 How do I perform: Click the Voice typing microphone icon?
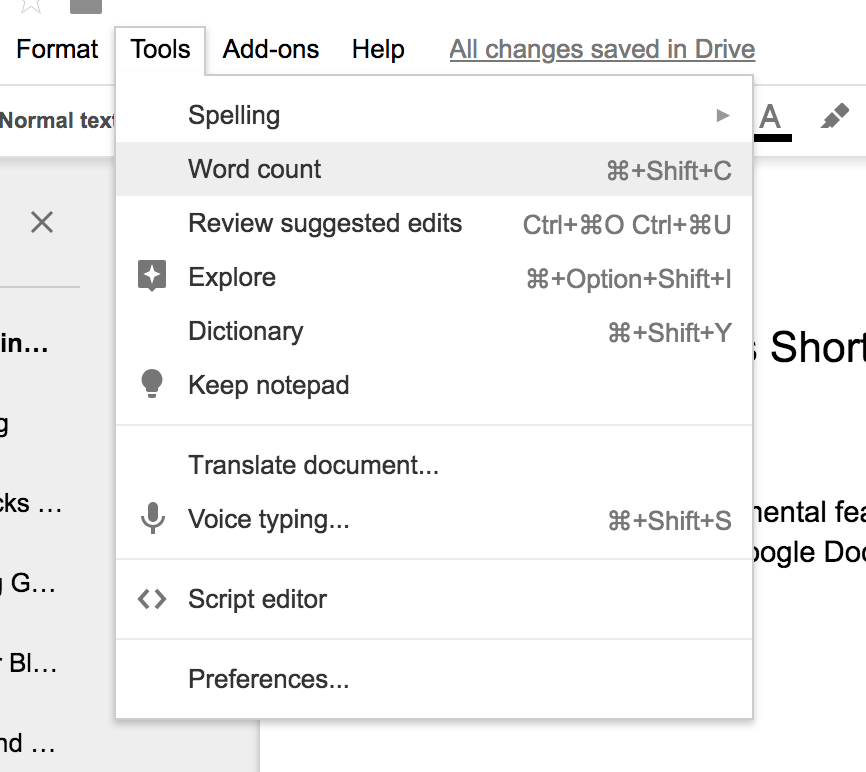[x=152, y=519]
